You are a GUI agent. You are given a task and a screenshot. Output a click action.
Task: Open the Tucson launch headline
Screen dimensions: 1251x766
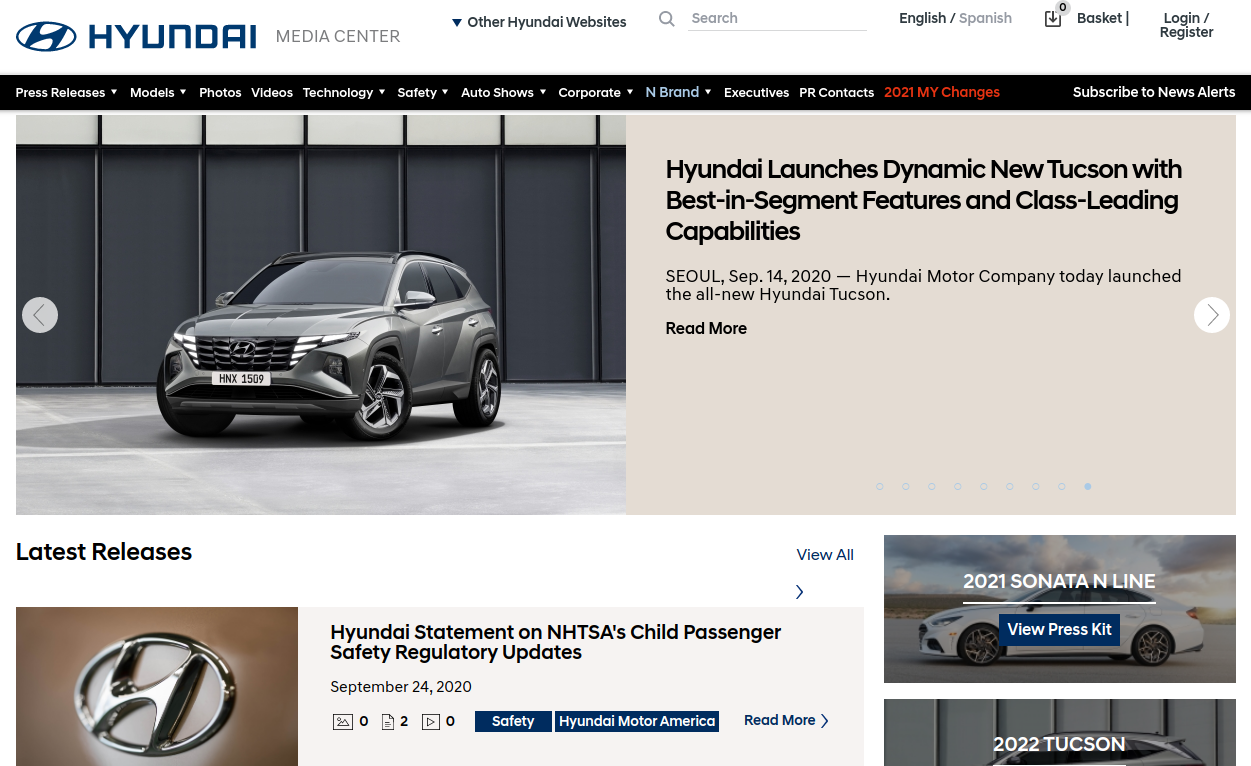point(924,200)
